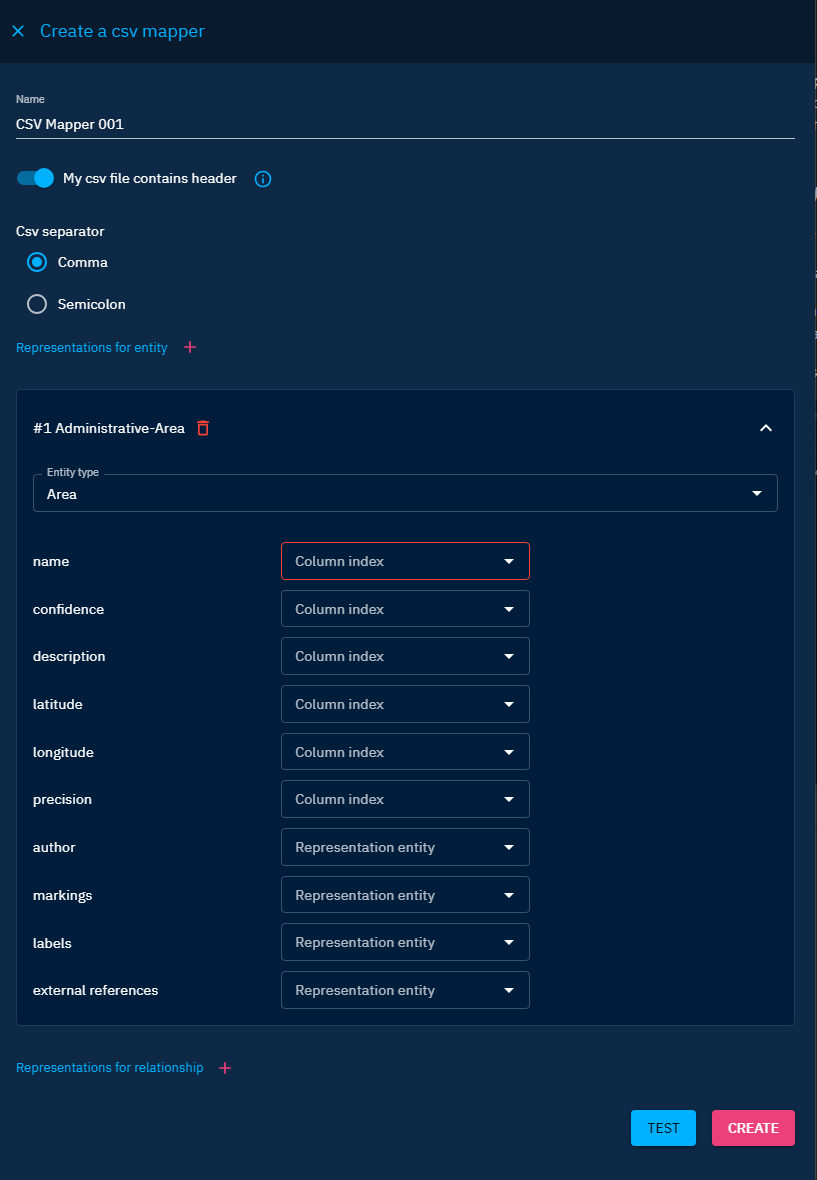Viewport: 817px width, 1180px height.
Task: Select the Semicolon separator option
Action: click(37, 304)
